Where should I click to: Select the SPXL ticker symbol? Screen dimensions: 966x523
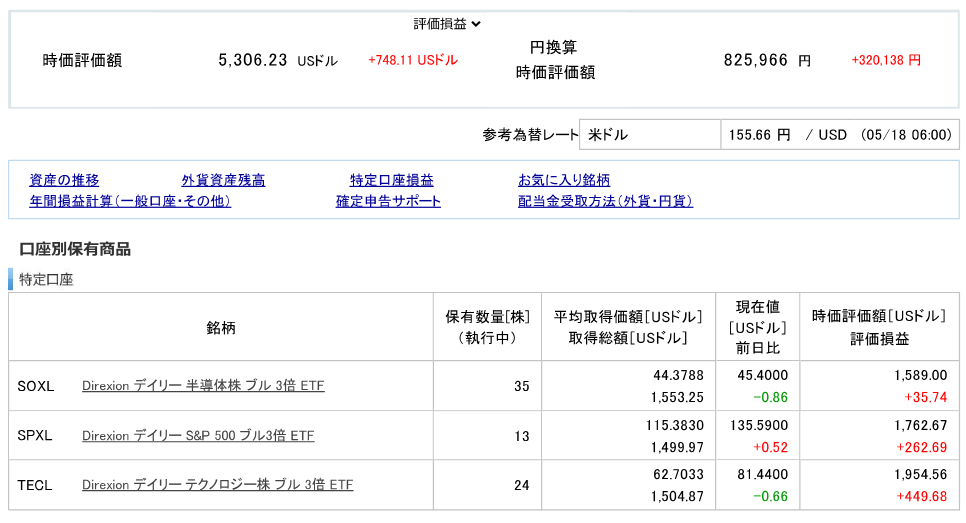[35, 436]
